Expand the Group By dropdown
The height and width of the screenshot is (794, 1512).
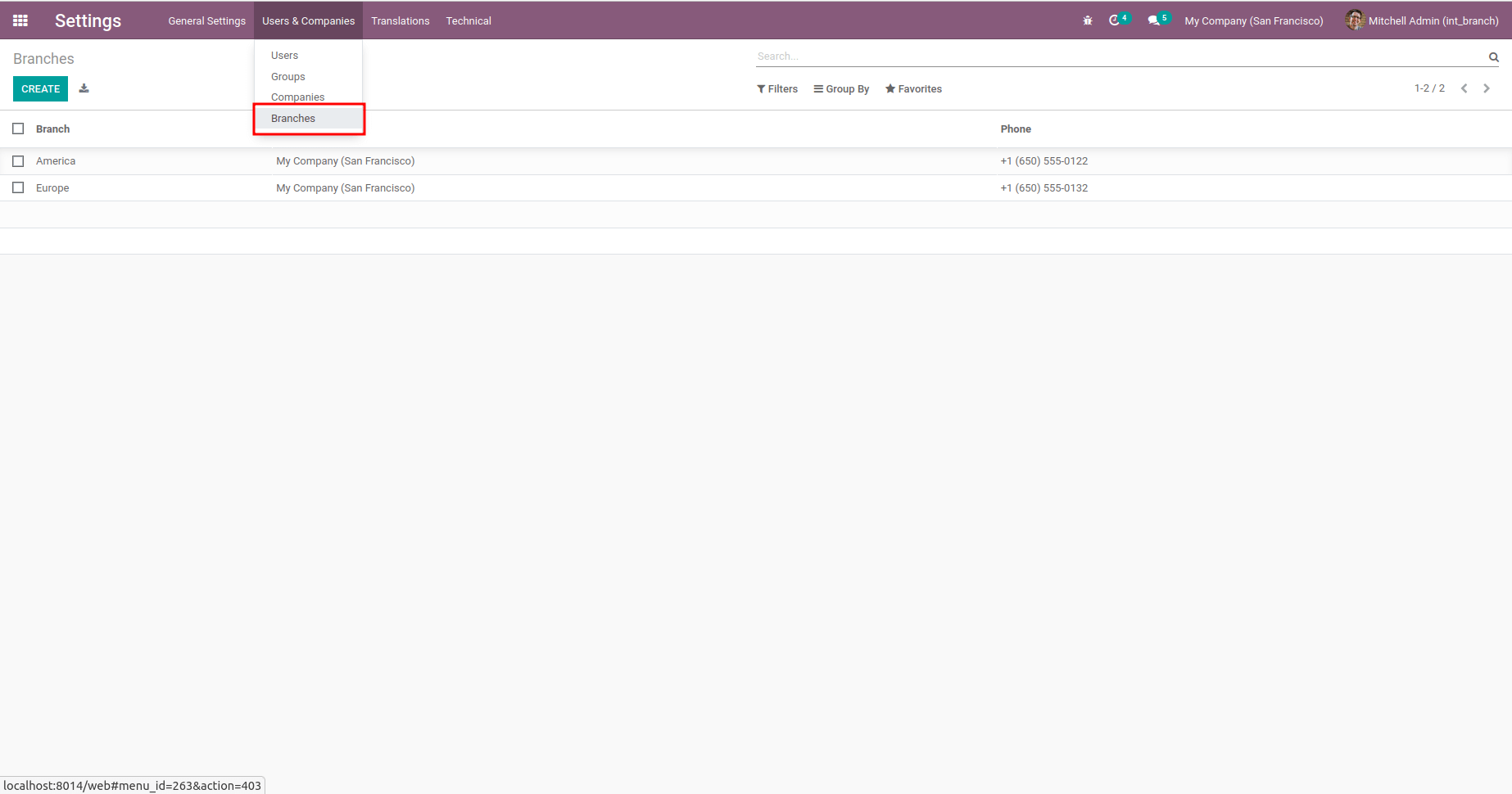pyautogui.click(x=841, y=88)
